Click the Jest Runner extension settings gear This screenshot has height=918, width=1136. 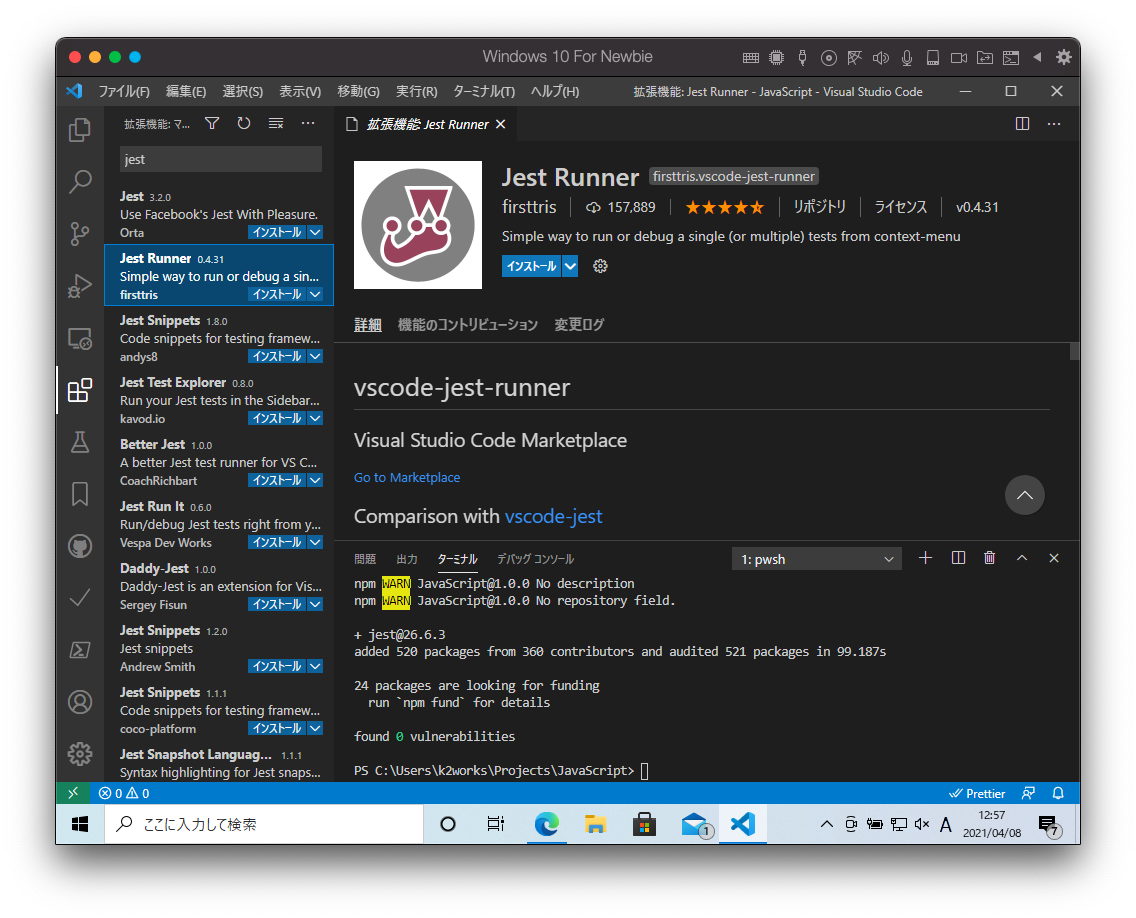tap(600, 266)
